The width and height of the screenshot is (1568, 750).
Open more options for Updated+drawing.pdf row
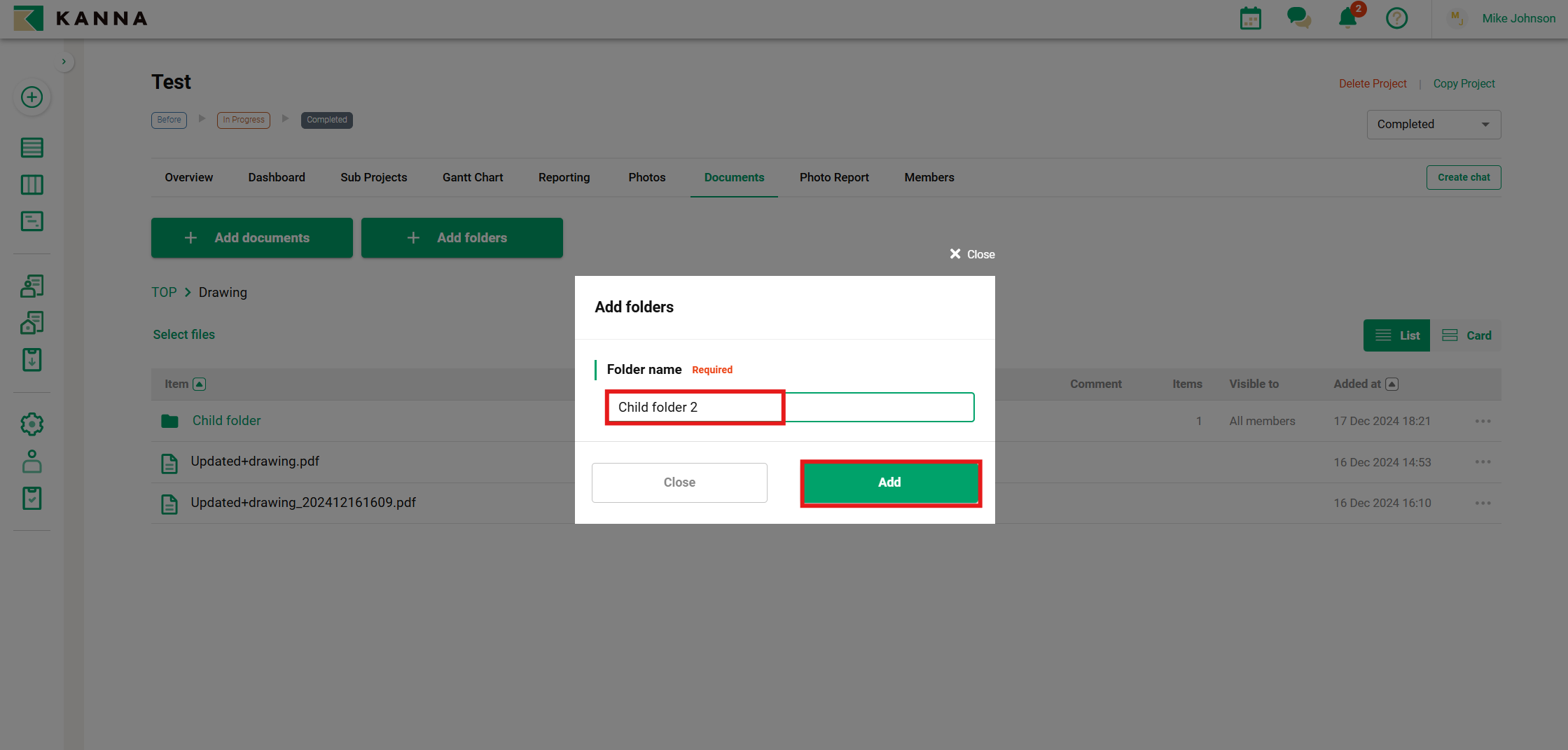pos(1483,462)
